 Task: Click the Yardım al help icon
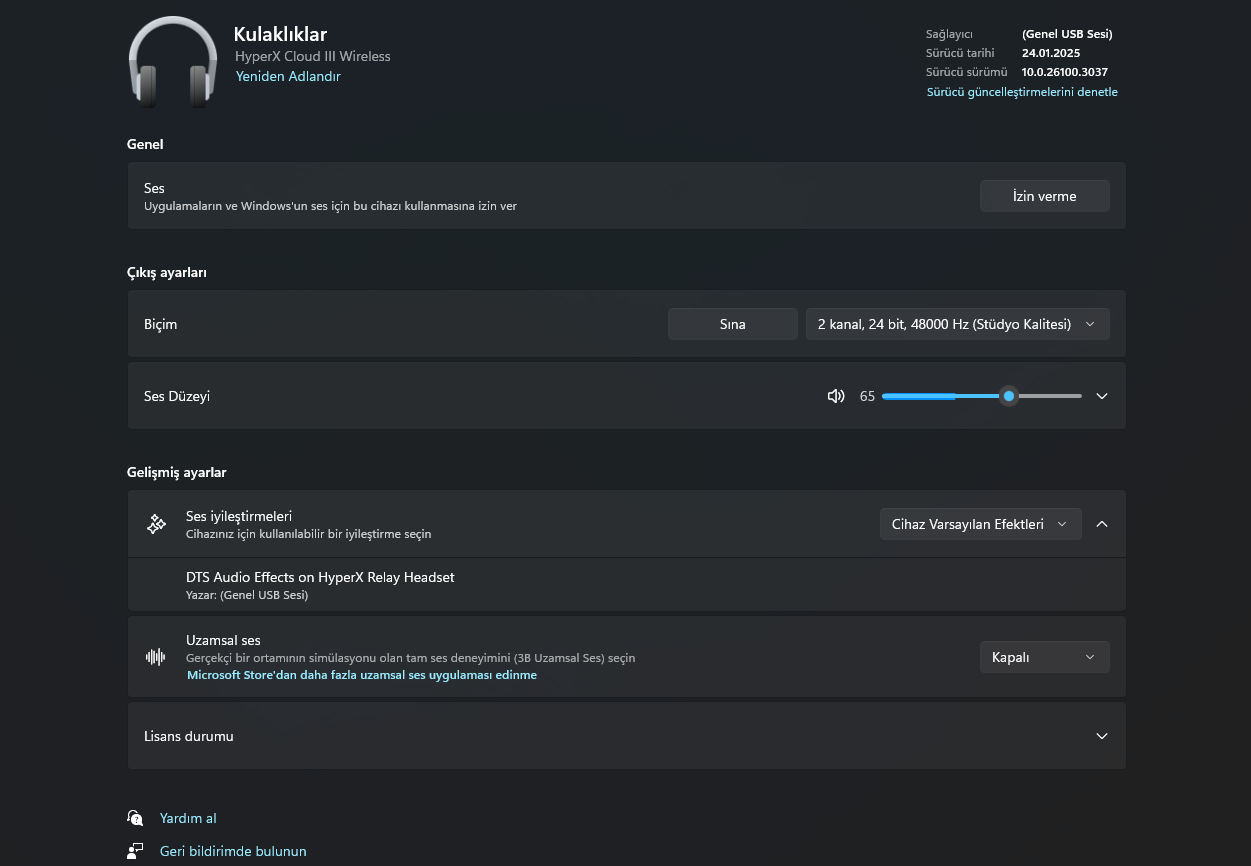point(135,818)
